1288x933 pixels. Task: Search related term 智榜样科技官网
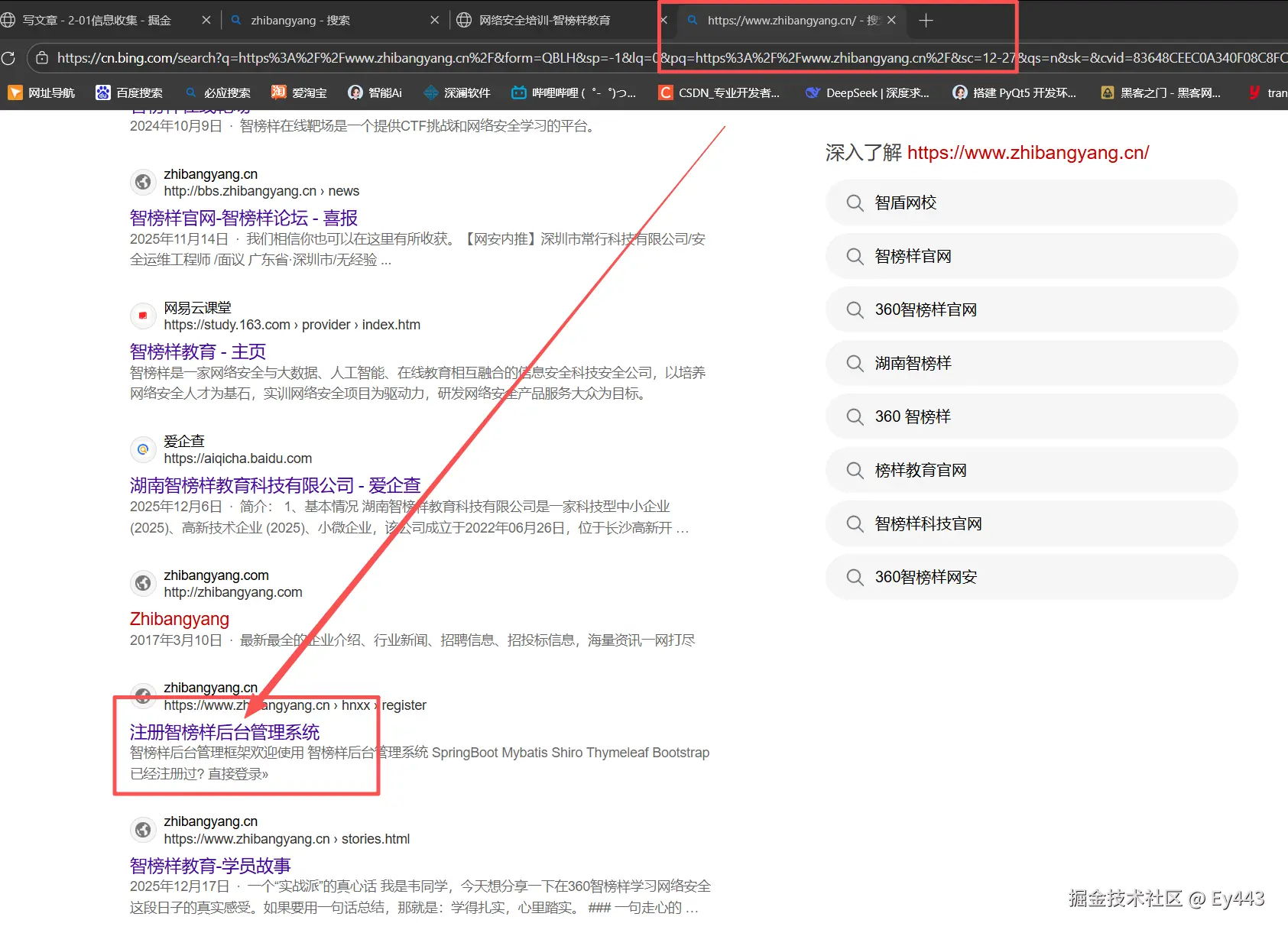1032,523
